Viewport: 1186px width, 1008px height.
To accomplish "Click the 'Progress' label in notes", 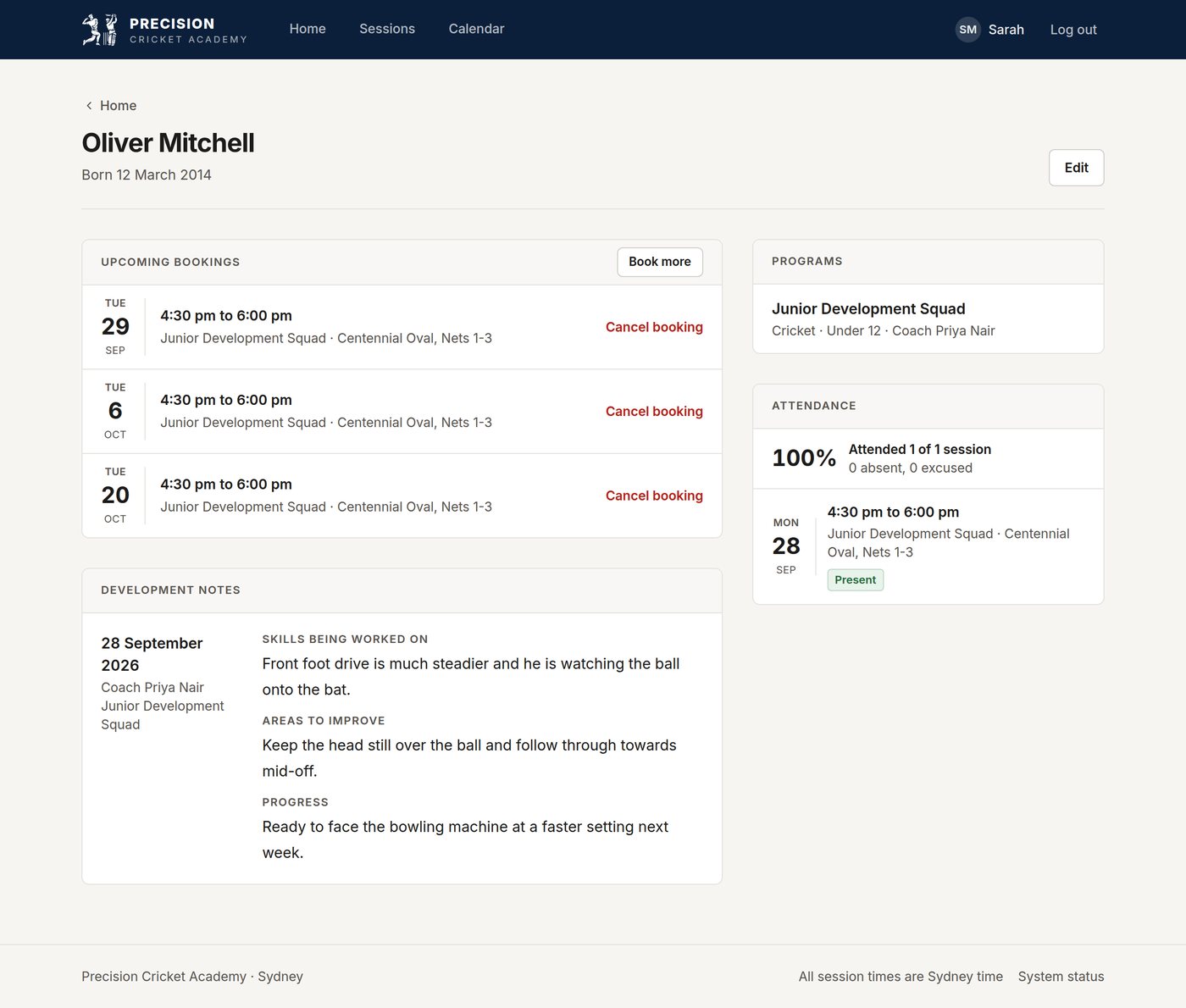I will pos(295,802).
